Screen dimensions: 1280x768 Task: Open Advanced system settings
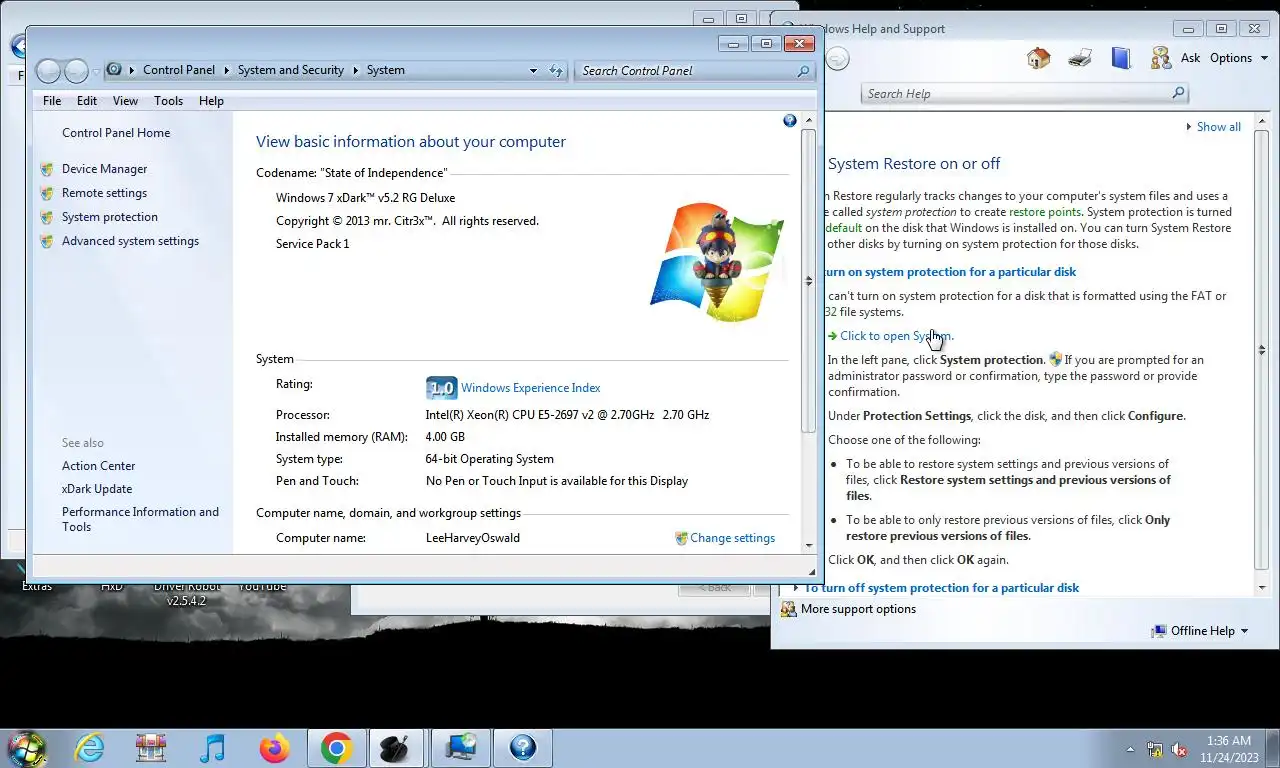click(130, 241)
